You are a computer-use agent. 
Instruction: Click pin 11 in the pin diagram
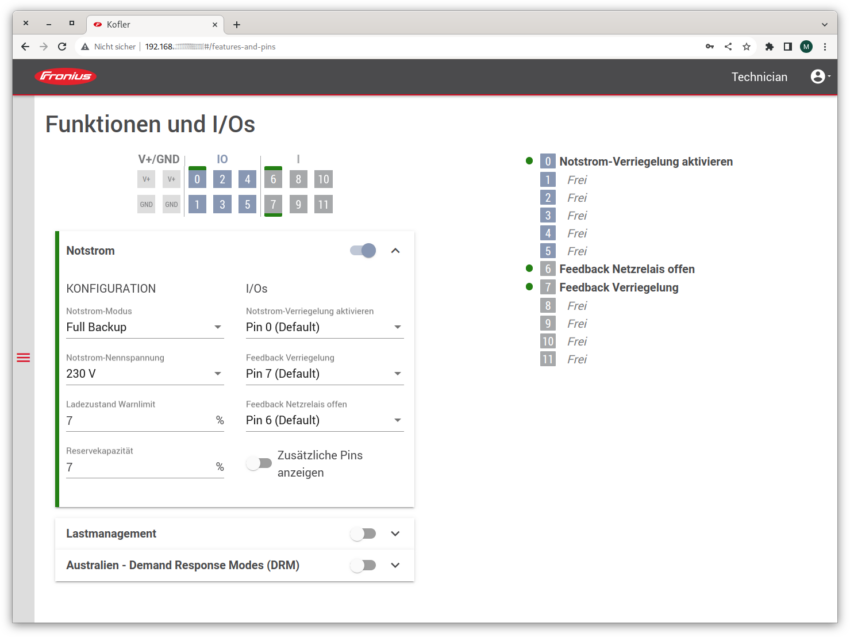322,204
